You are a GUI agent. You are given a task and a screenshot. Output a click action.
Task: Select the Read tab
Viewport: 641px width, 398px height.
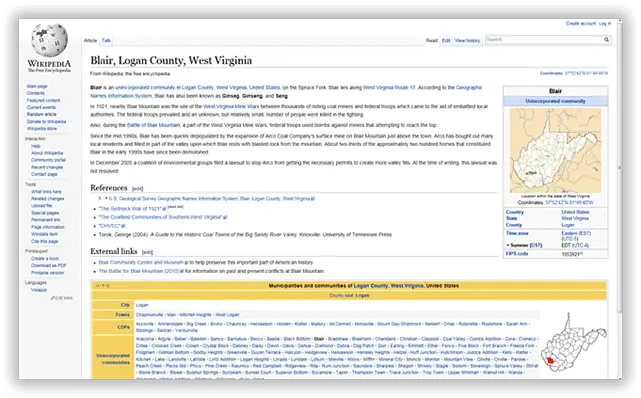pyautogui.click(x=432, y=40)
